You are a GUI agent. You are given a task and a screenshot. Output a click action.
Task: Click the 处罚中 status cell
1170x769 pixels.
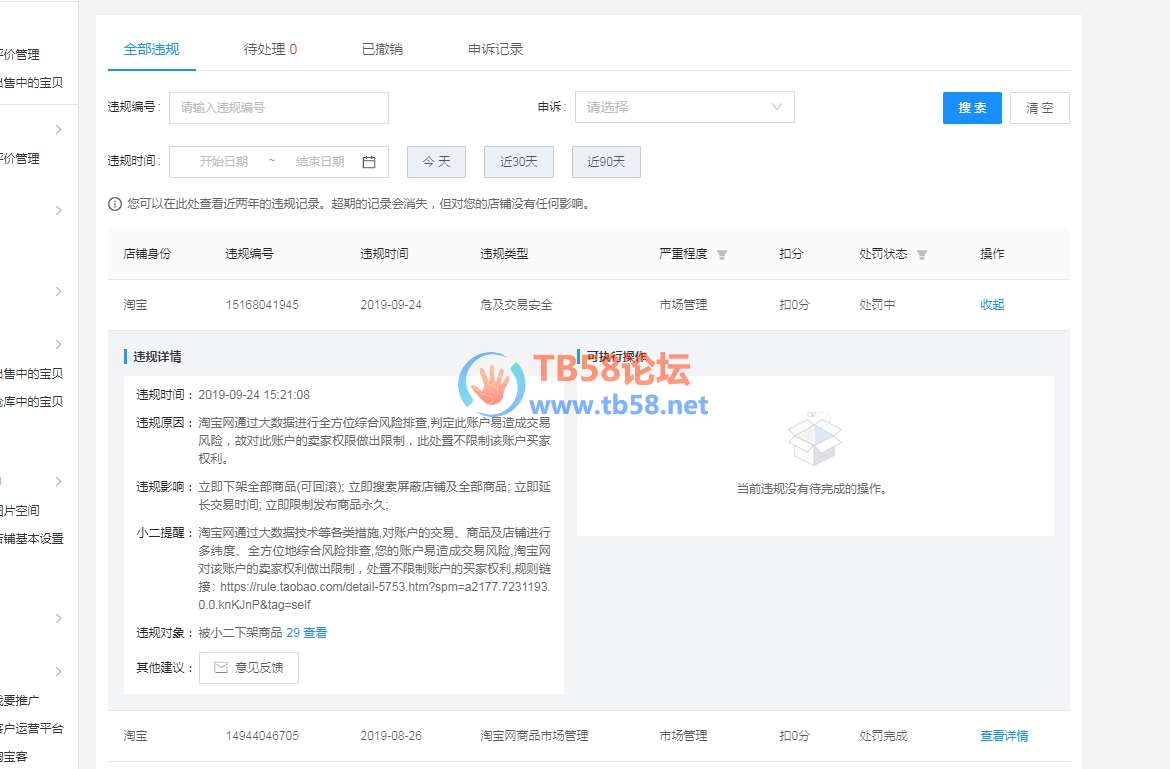coord(878,304)
